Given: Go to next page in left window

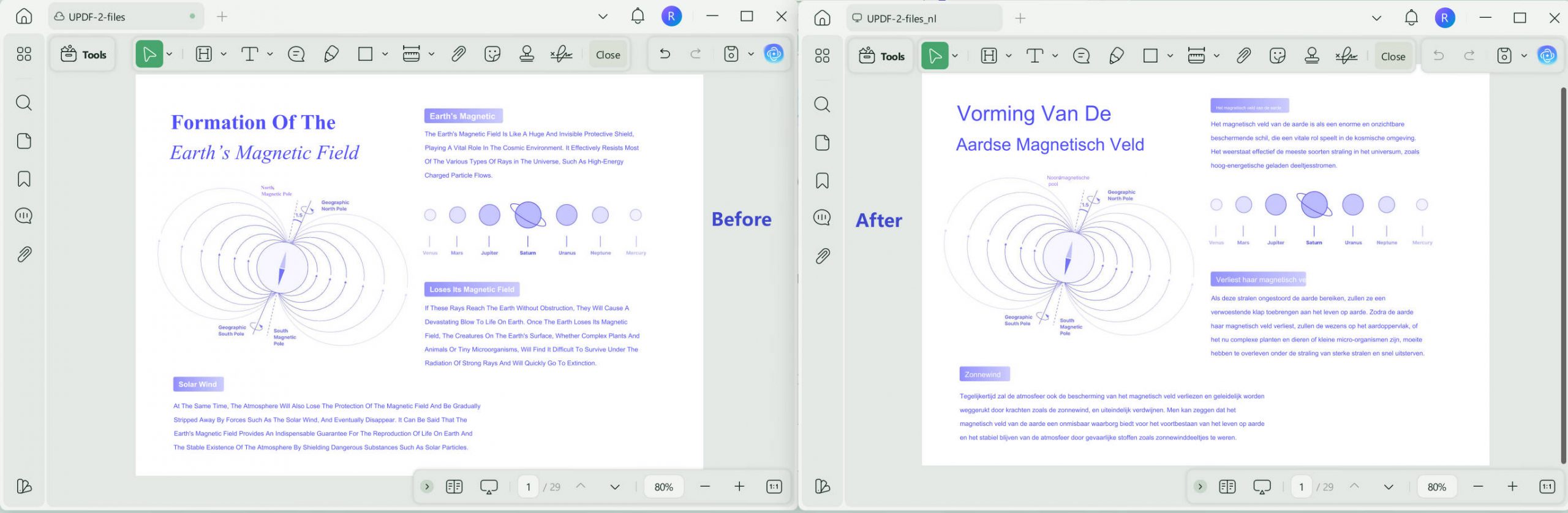Looking at the screenshot, I should (x=615, y=487).
